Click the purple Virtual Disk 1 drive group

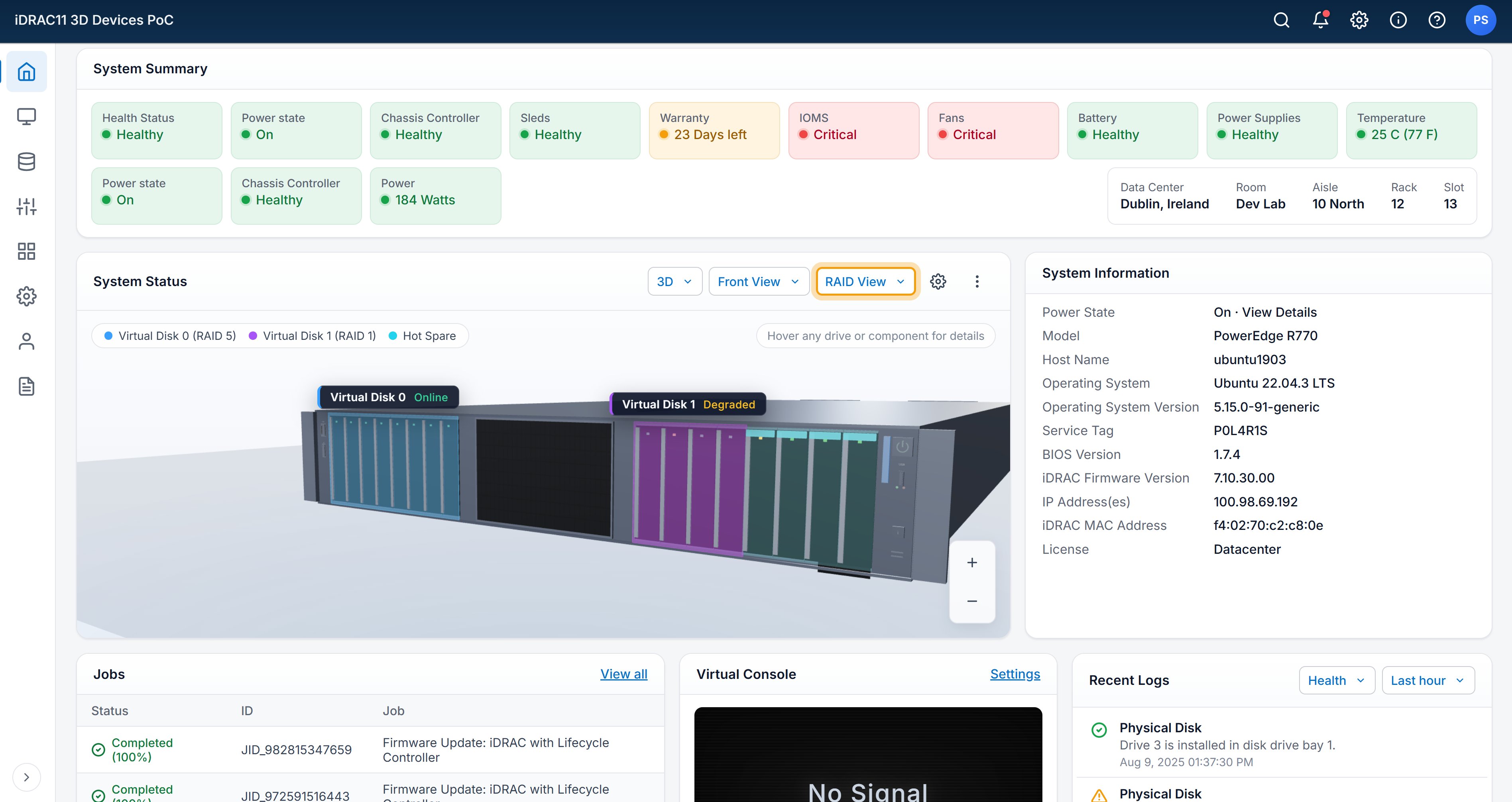pyautogui.click(x=689, y=489)
